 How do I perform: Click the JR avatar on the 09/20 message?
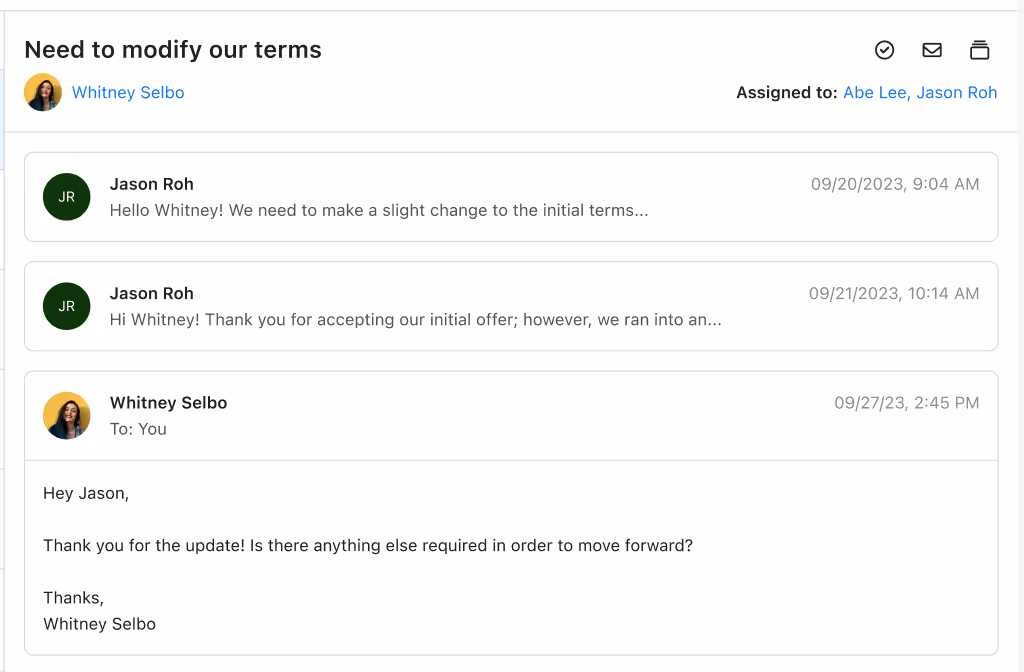[x=67, y=197]
